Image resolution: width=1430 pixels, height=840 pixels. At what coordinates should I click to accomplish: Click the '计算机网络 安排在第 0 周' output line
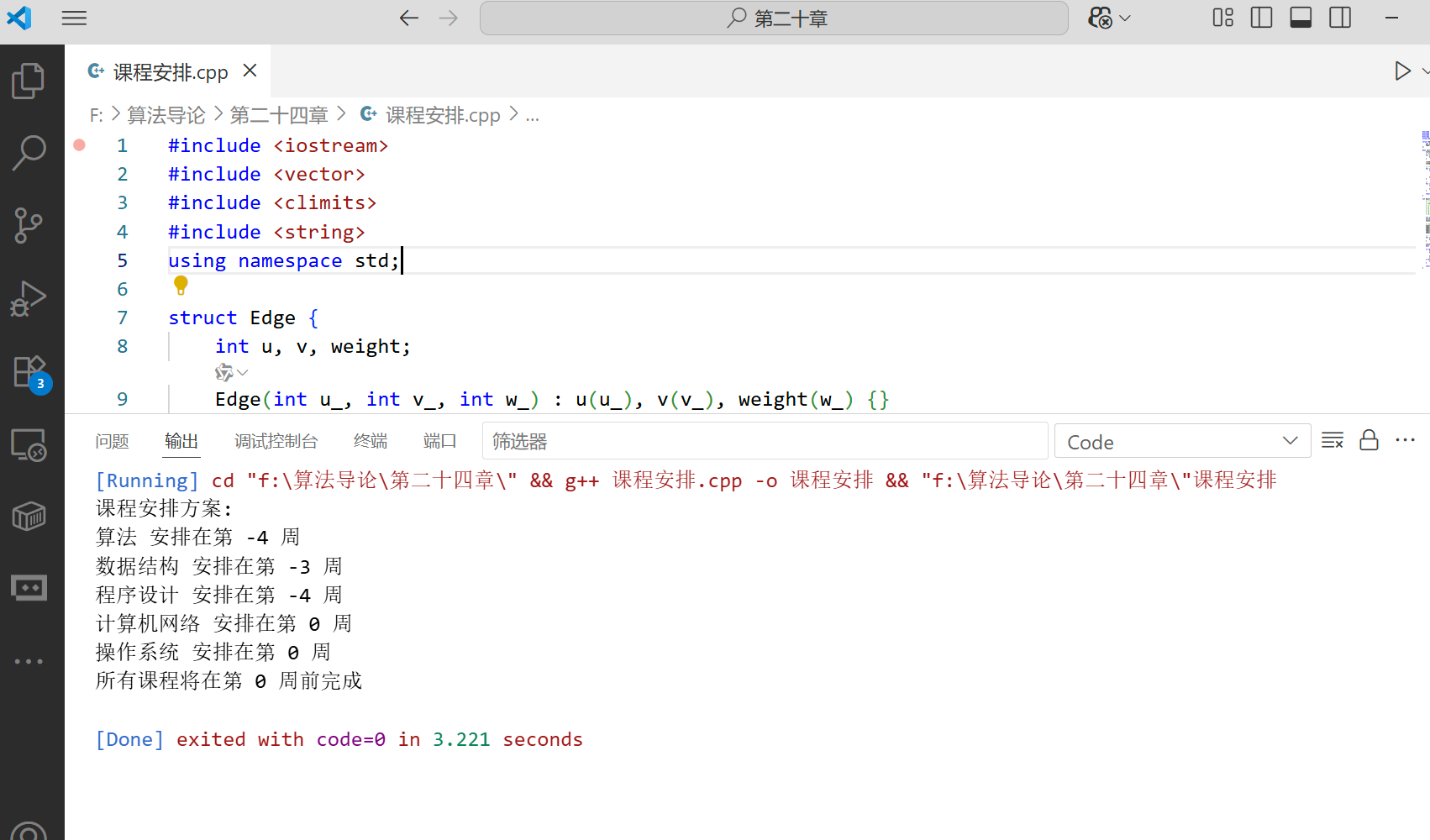223,623
